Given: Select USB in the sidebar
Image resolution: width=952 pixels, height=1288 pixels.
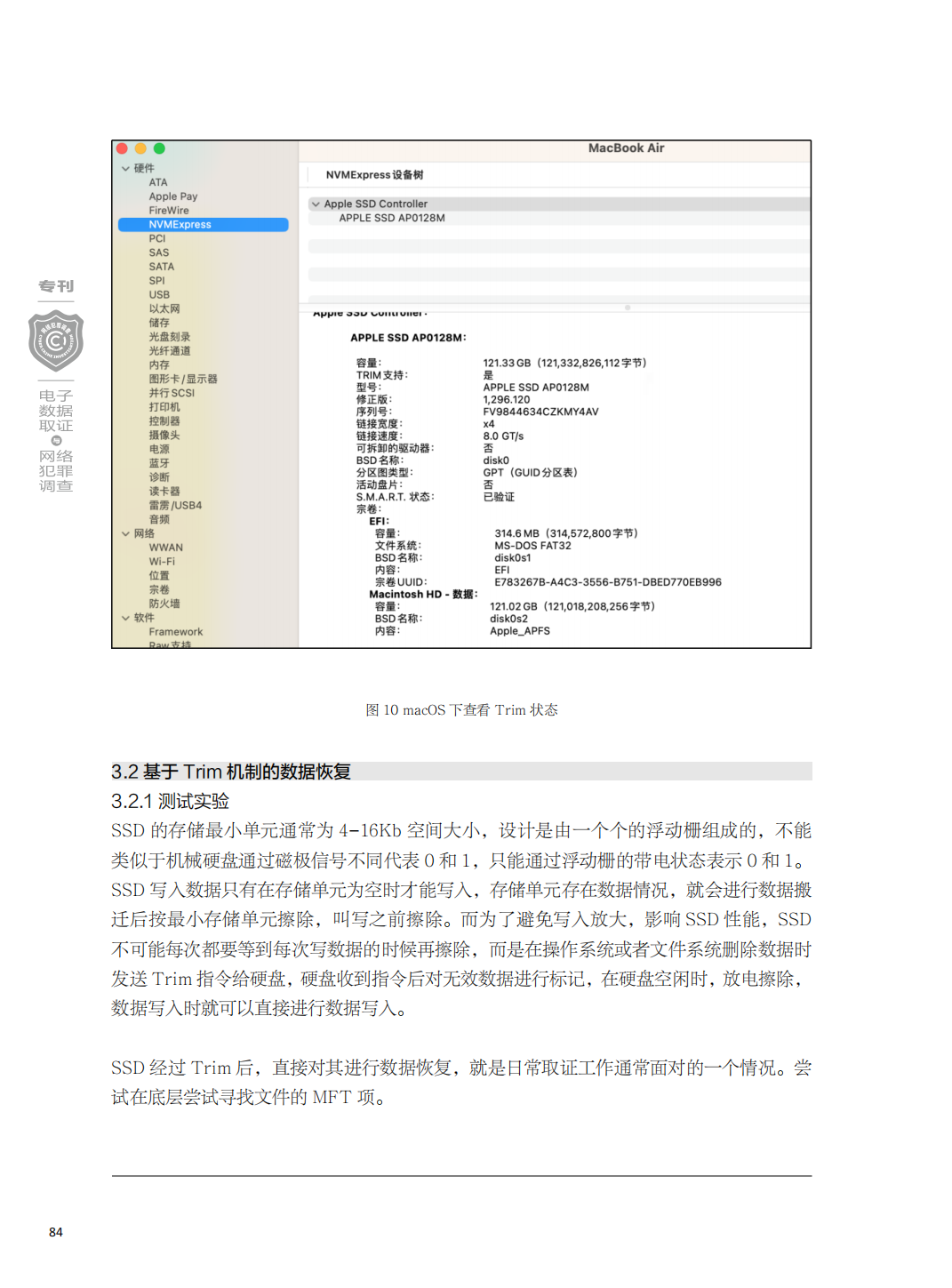Looking at the screenshot, I should (x=159, y=295).
